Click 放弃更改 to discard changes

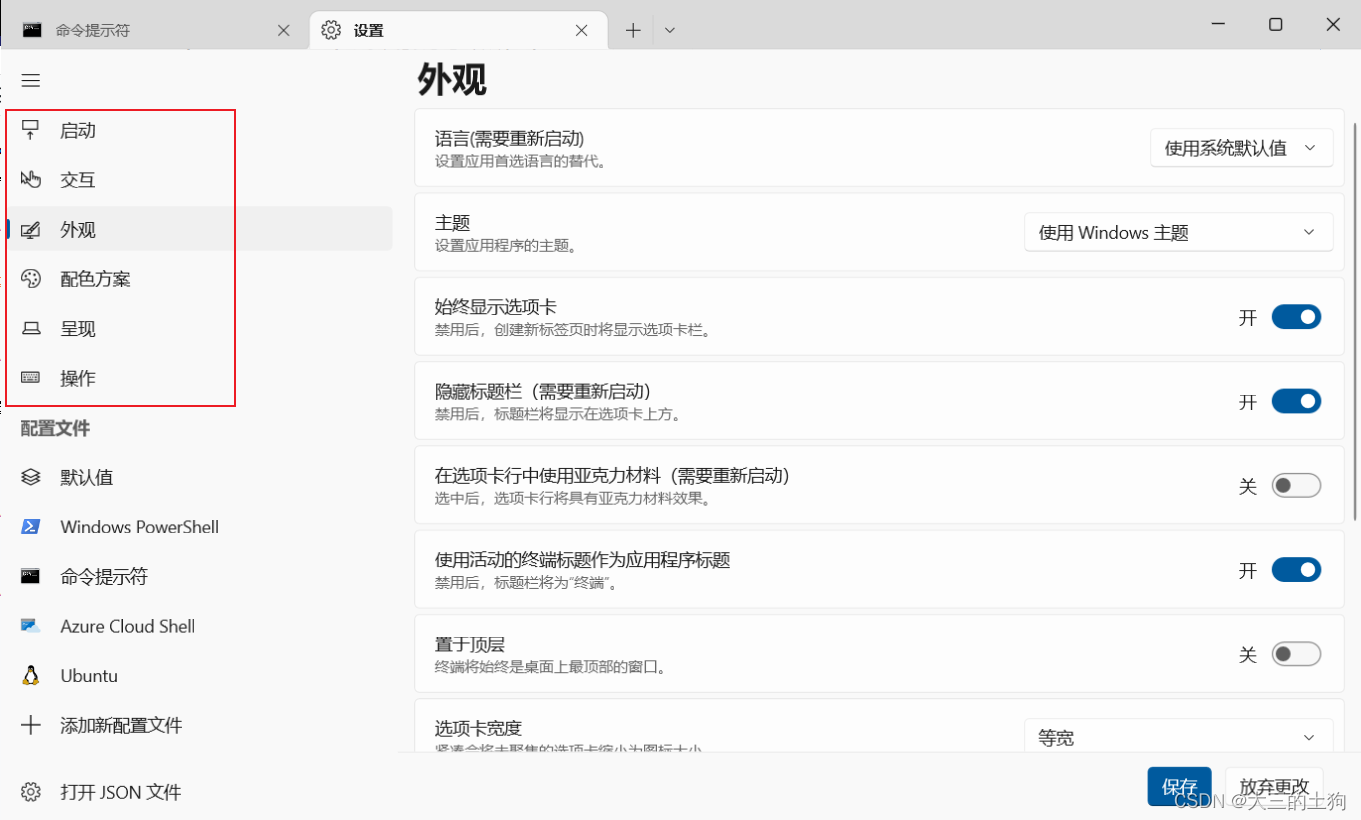tap(1274, 786)
